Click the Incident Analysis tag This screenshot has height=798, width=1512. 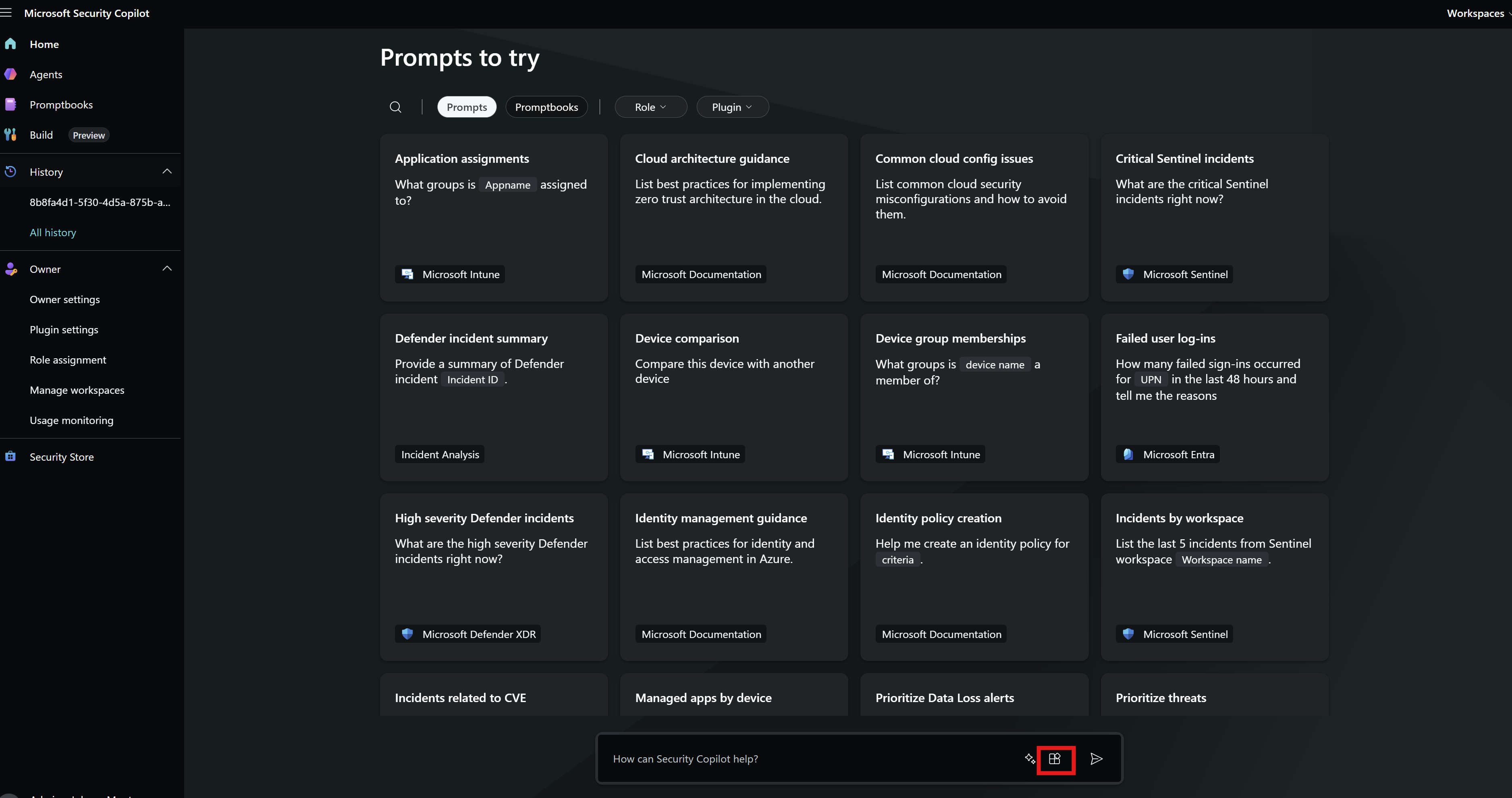point(440,455)
